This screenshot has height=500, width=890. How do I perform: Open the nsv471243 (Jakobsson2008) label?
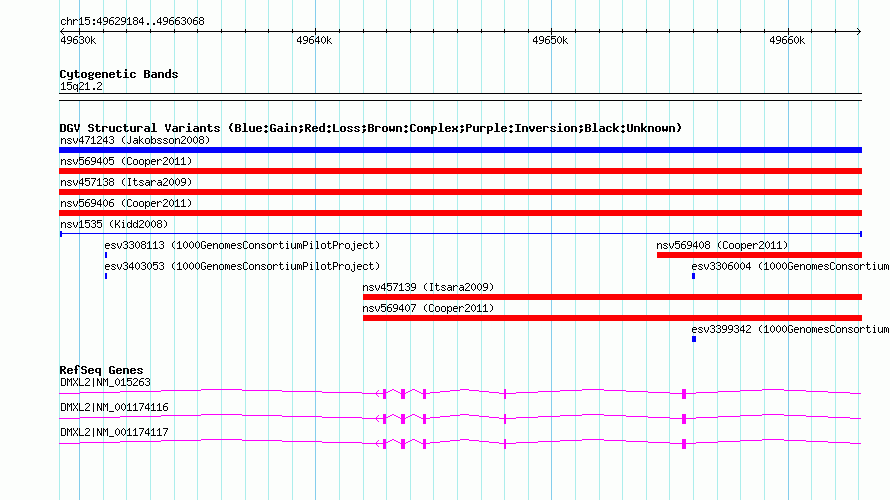point(135,140)
